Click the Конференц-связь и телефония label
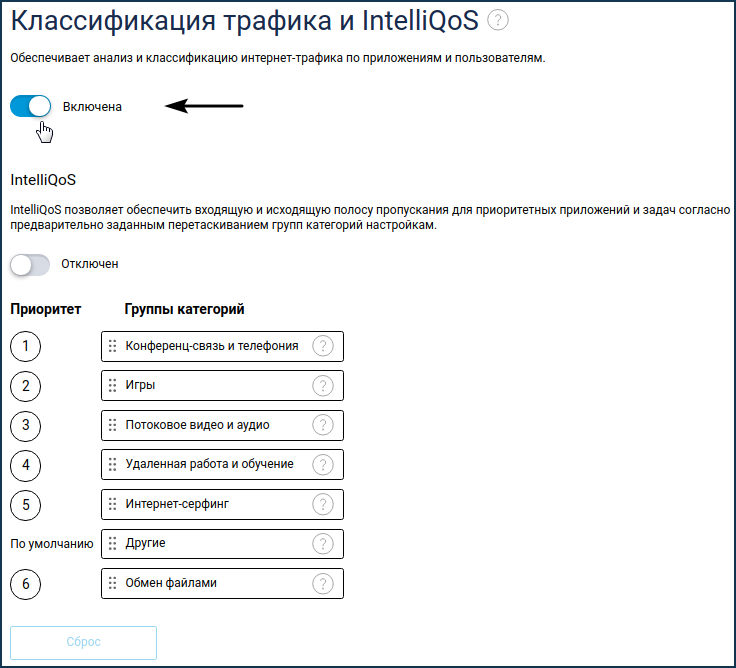 212,346
